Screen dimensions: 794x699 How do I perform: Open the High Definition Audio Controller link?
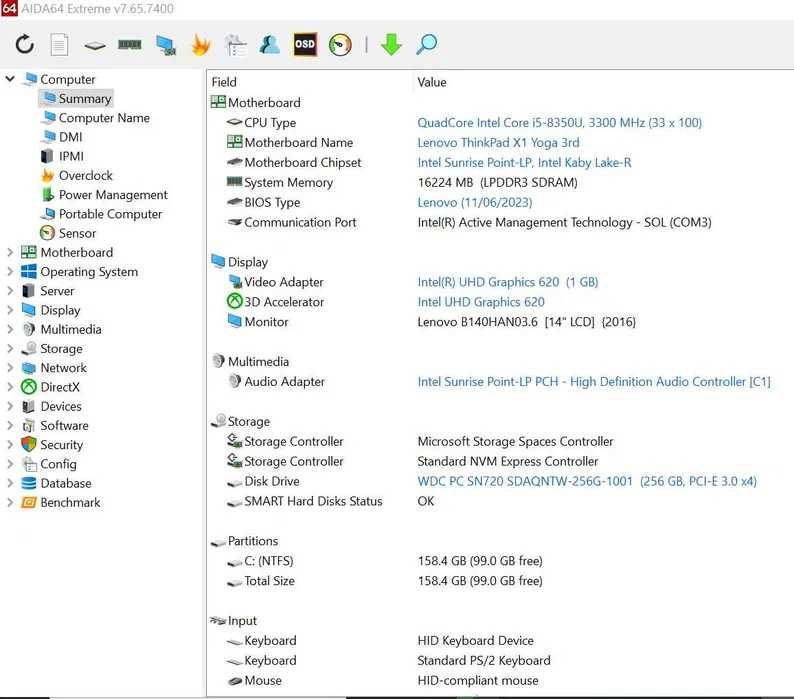(x=594, y=381)
